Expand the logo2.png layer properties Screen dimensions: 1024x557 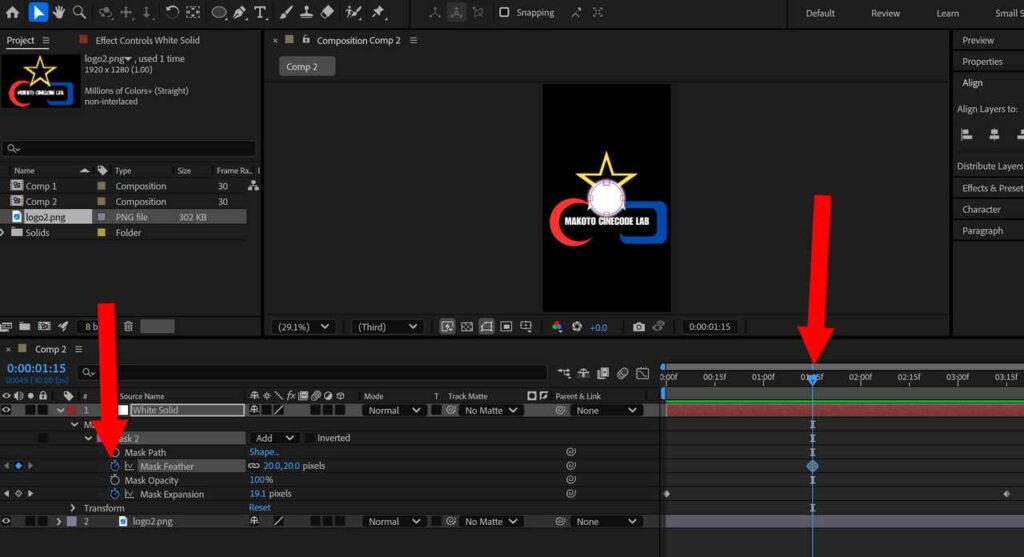pyautogui.click(x=59, y=521)
